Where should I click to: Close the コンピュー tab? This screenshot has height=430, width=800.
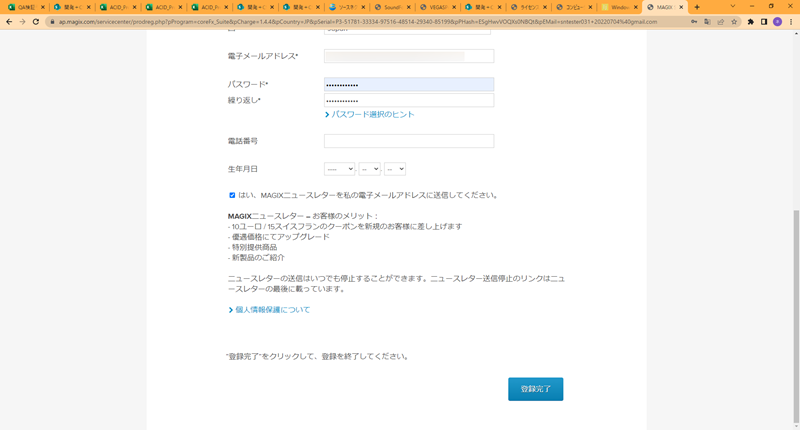(590, 7)
